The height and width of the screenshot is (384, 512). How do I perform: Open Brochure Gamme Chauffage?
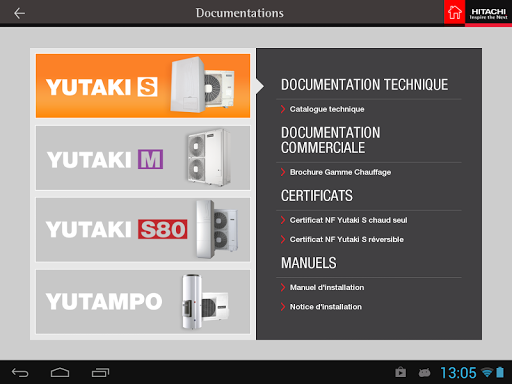click(340, 172)
